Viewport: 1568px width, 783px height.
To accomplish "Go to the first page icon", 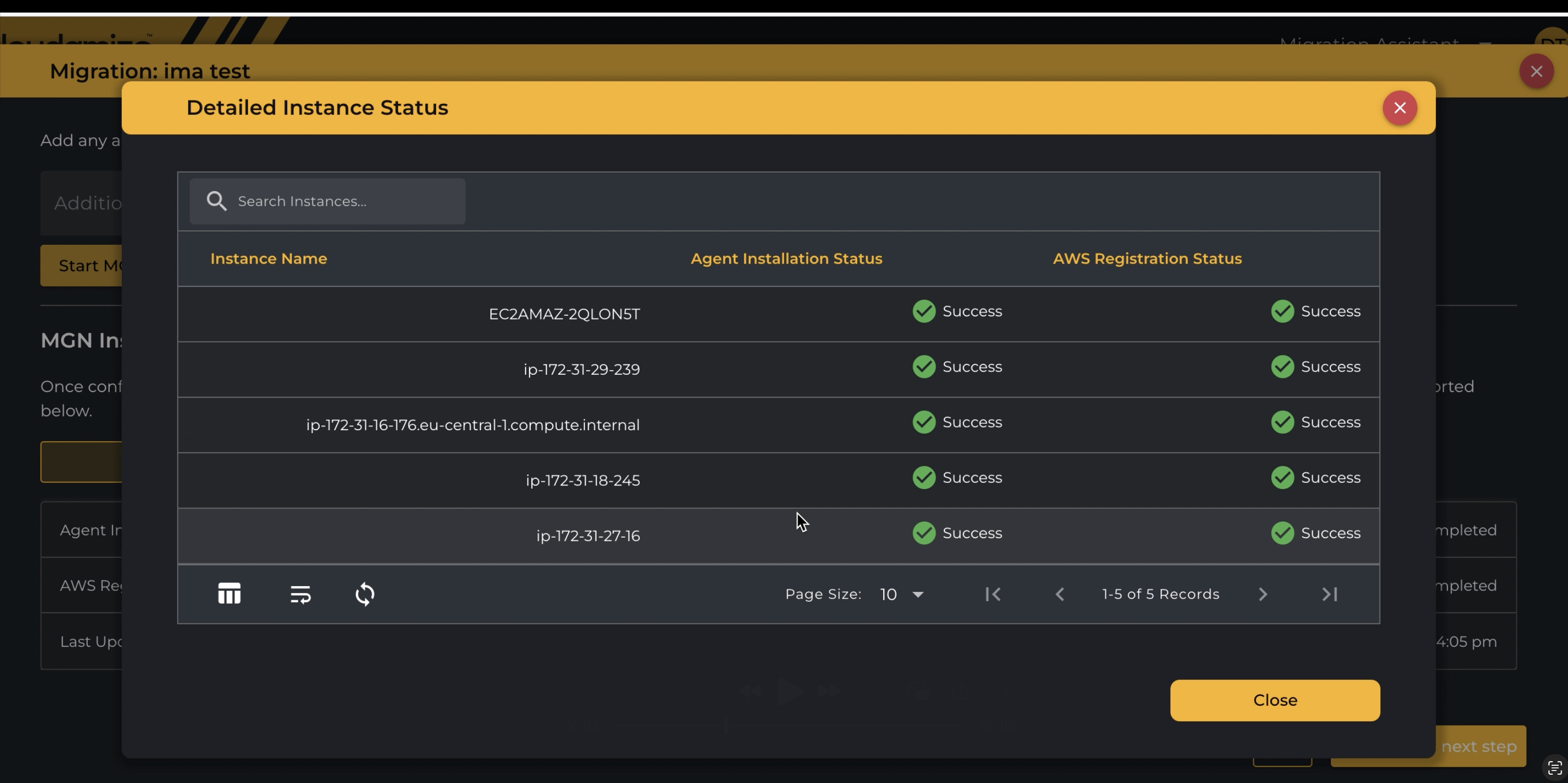I will point(993,594).
